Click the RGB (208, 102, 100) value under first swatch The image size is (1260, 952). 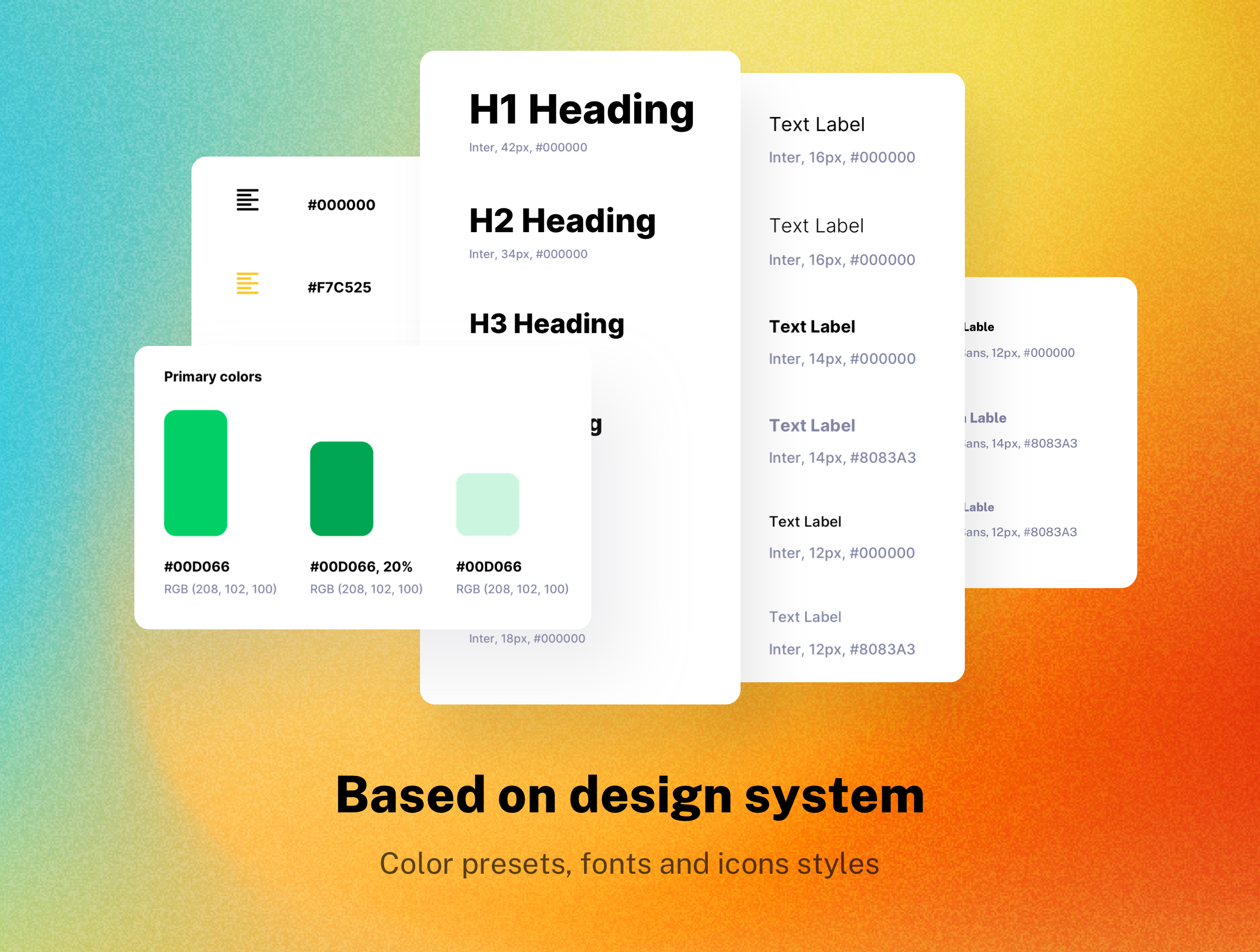(x=220, y=589)
